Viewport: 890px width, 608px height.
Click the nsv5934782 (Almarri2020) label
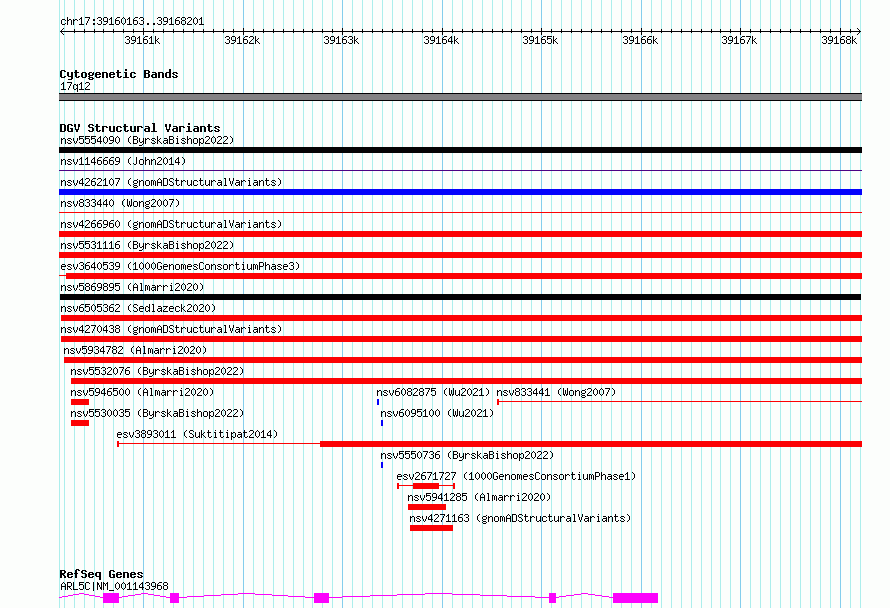pyautogui.click(x=135, y=350)
